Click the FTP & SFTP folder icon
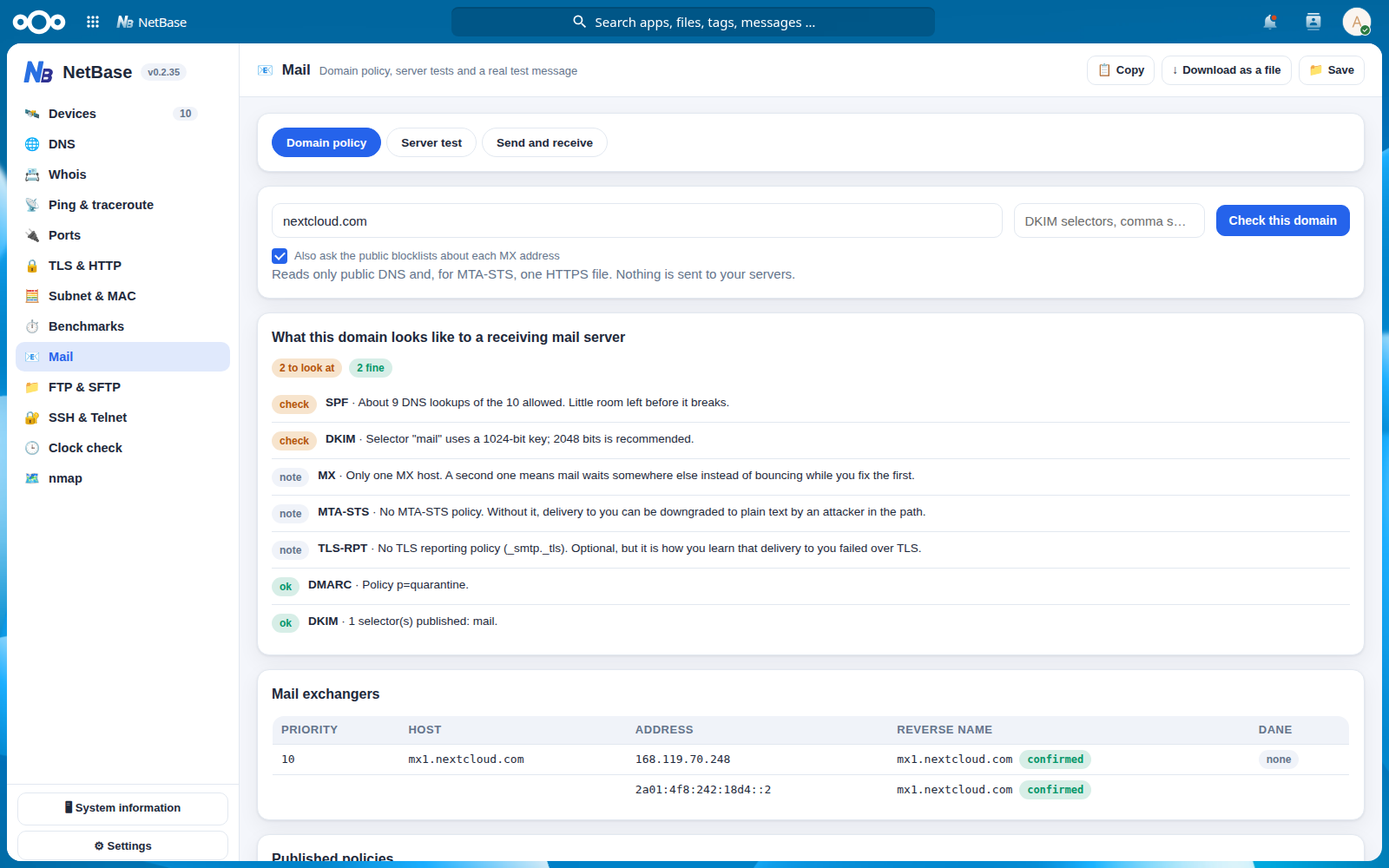Viewport: 1389px width, 868px height. [x=32, y=387]
